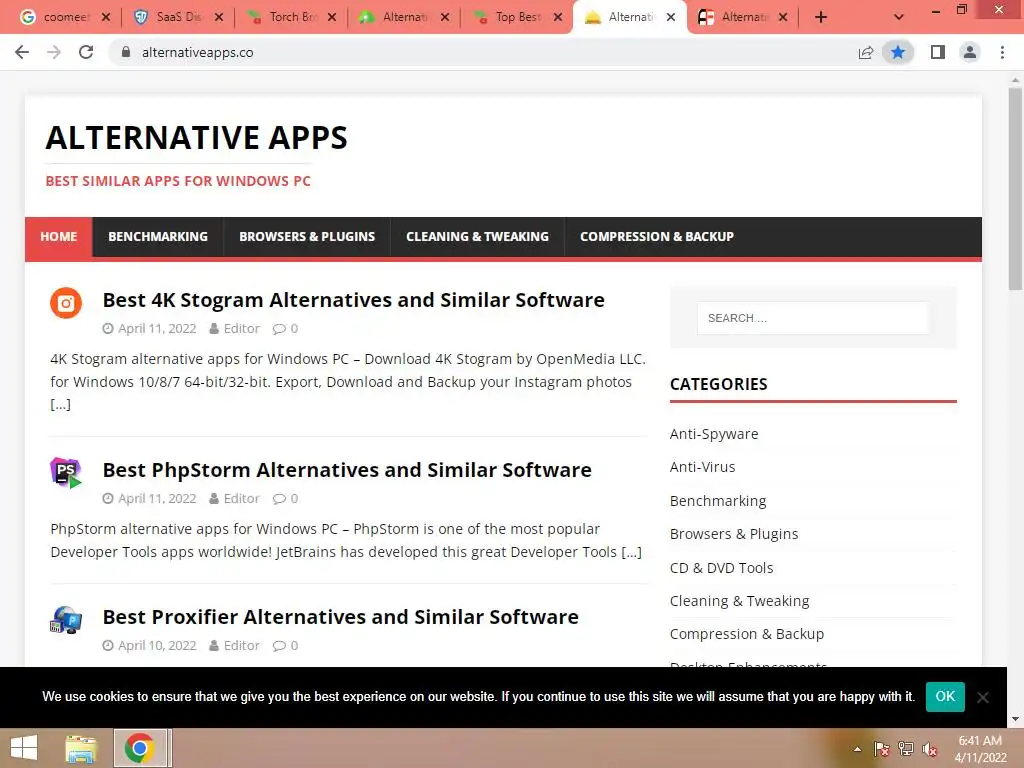This screenshot has width=1024, height=768.
Task: Click the ALTERNATIVE APPS site title
Action: [x=197, y=138]
